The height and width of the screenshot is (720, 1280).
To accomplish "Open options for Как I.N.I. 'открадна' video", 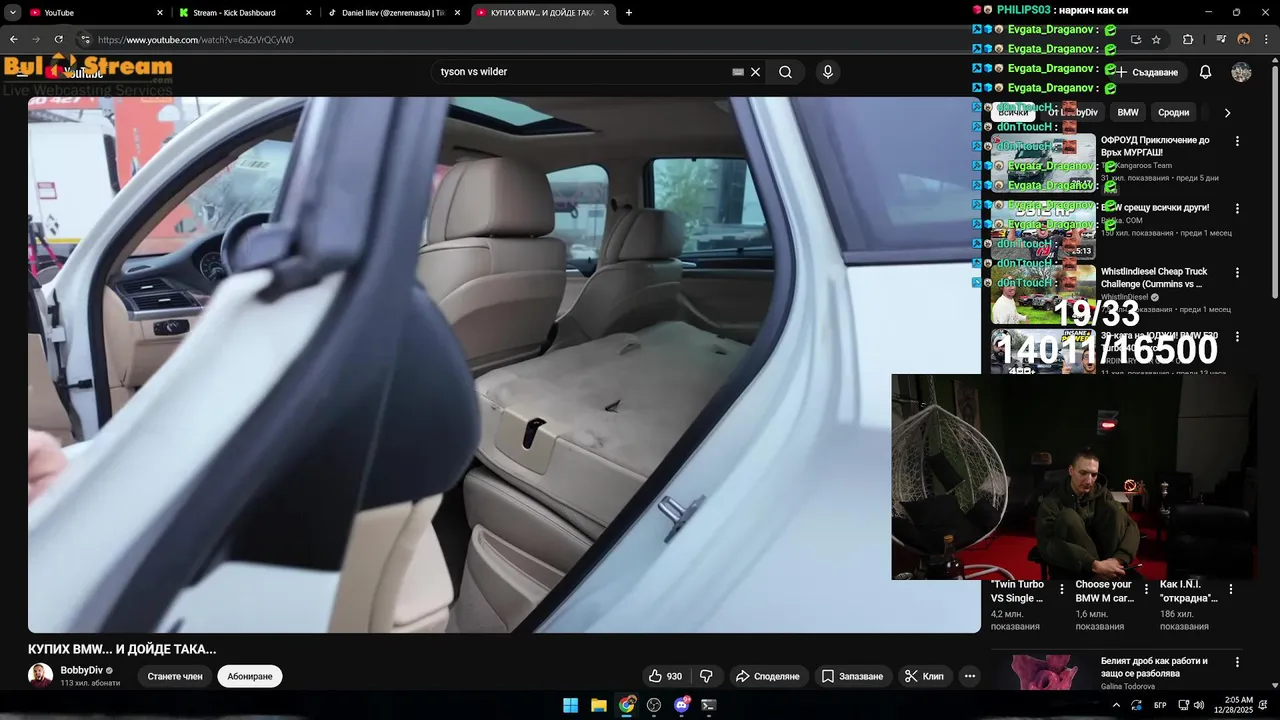I will tap(1230, 590).
